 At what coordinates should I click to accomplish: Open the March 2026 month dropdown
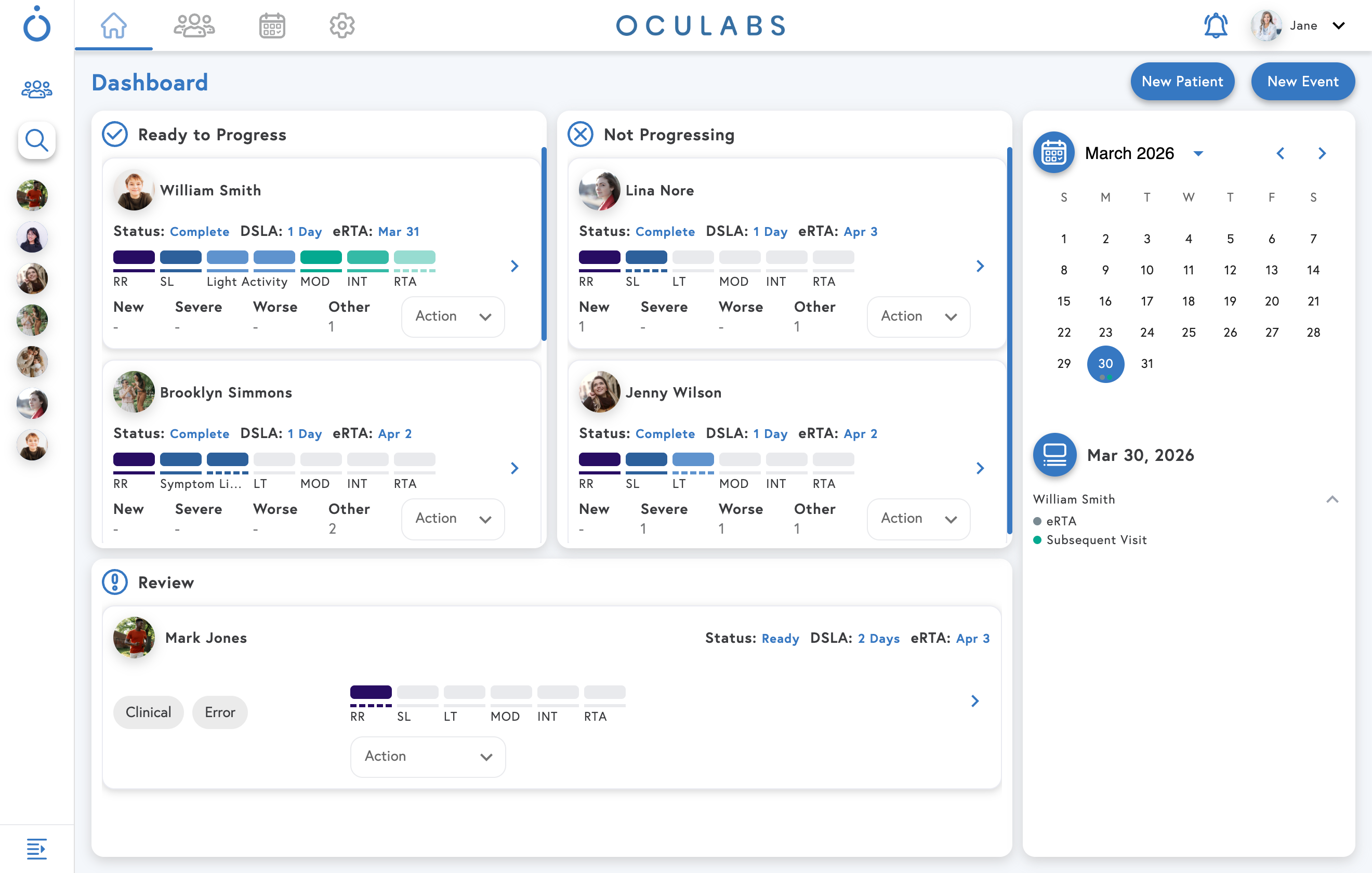click(1198, 154)
